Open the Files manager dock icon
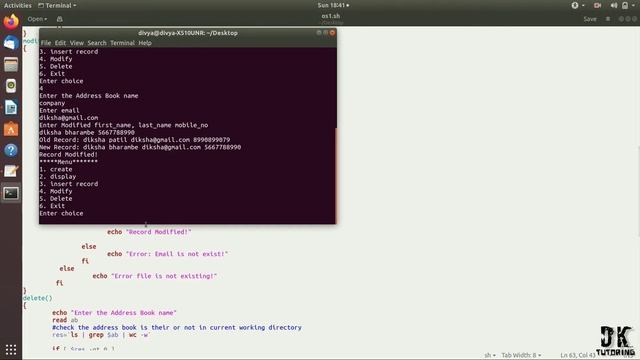Viewport: 640px width, 360px height. click(x=11, y=64)
